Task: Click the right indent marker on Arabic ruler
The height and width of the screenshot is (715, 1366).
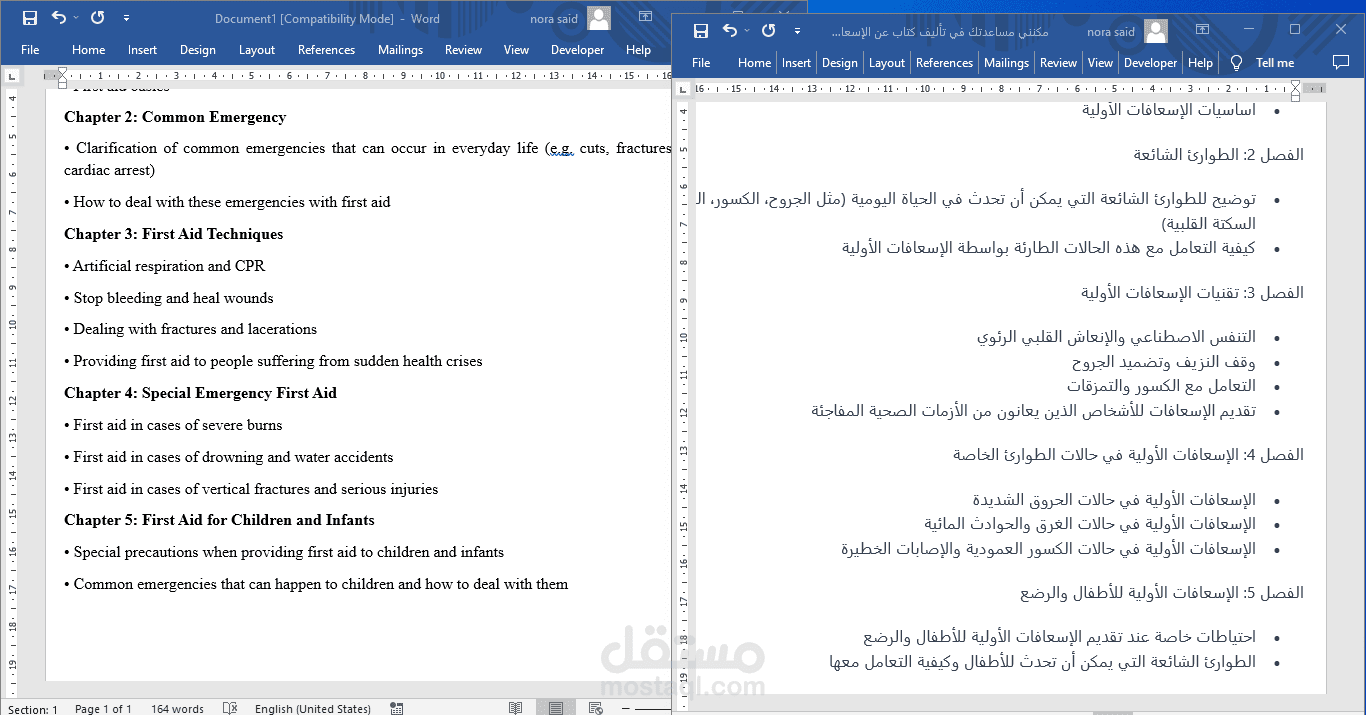Action: [x=1295, y=91]
